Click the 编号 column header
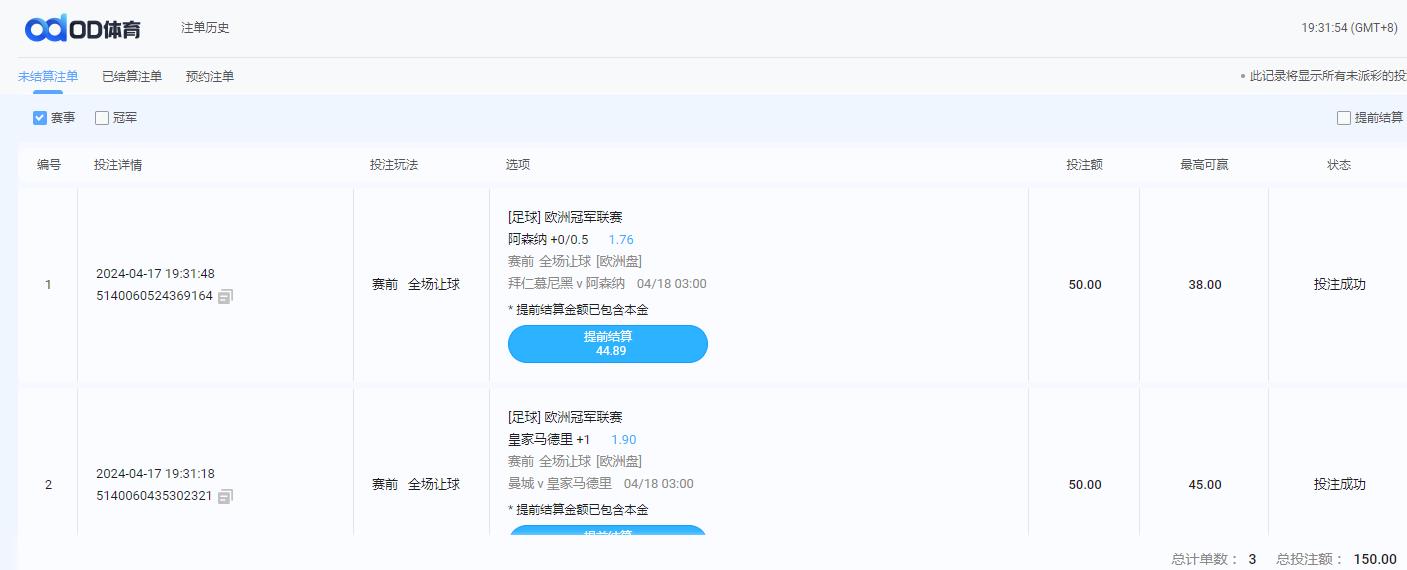Screen dimensions: 1407x570 (49, 165)
